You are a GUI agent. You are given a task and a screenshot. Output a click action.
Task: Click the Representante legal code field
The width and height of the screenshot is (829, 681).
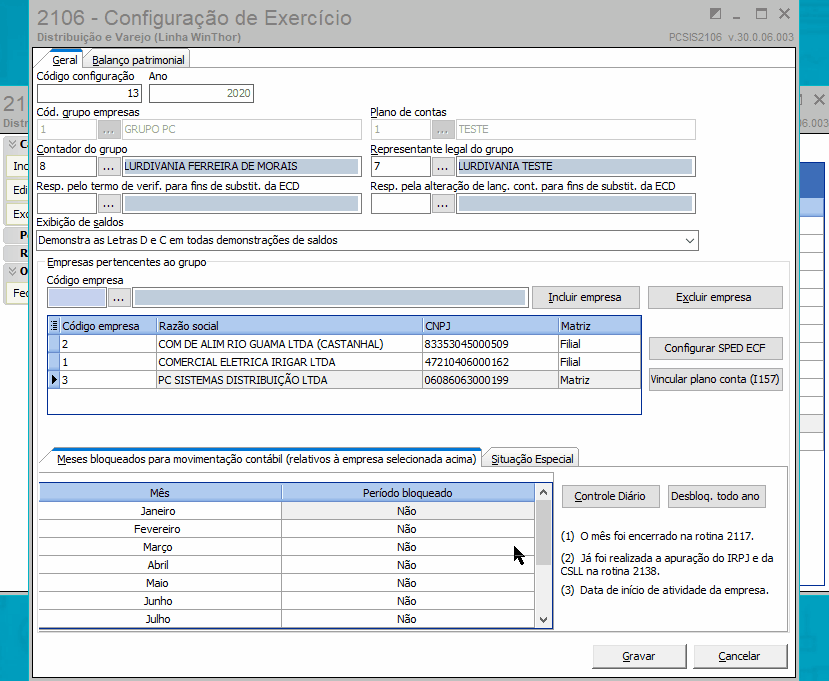tap(401, 167)
